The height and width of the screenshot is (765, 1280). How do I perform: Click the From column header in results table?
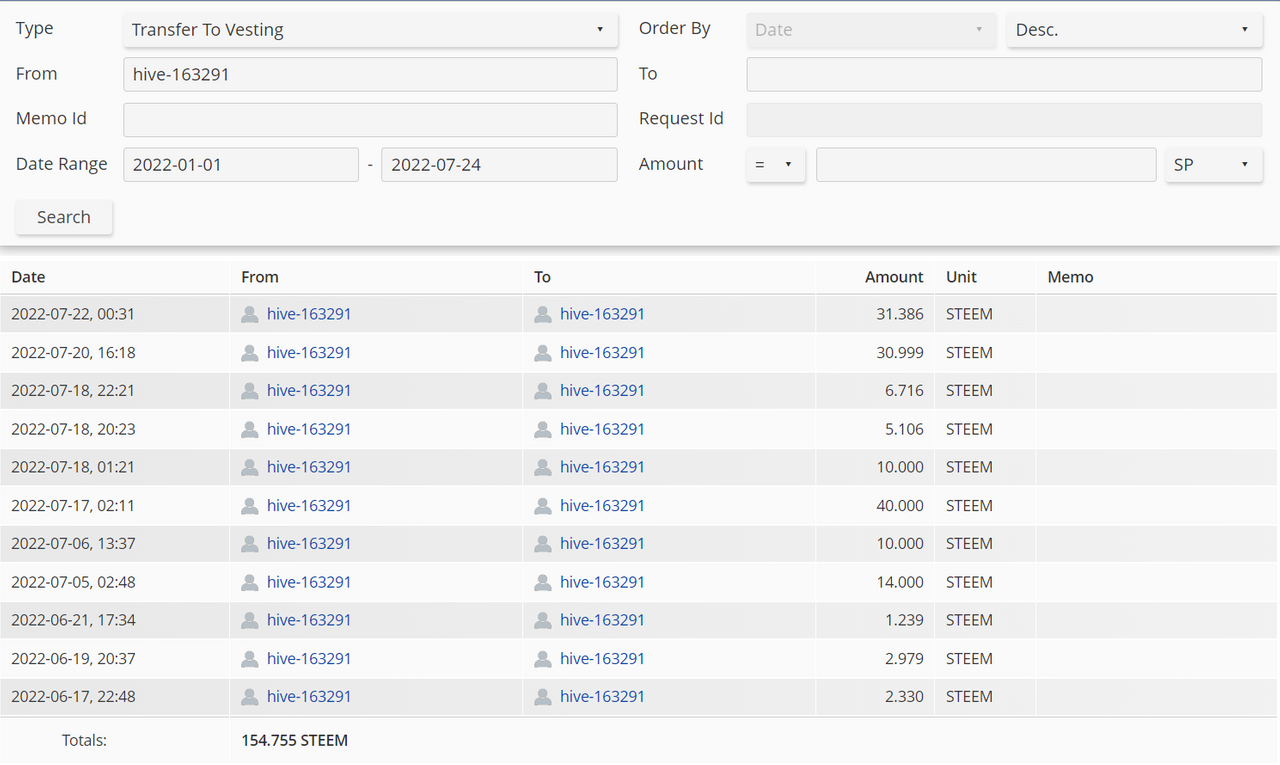260,277
